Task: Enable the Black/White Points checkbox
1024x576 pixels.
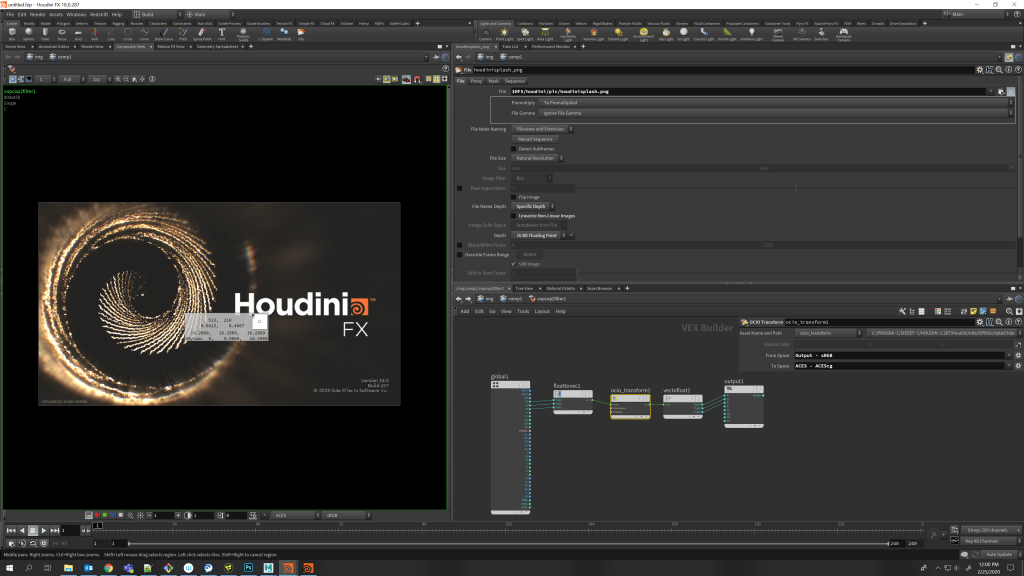Action: tap(460, 245)
